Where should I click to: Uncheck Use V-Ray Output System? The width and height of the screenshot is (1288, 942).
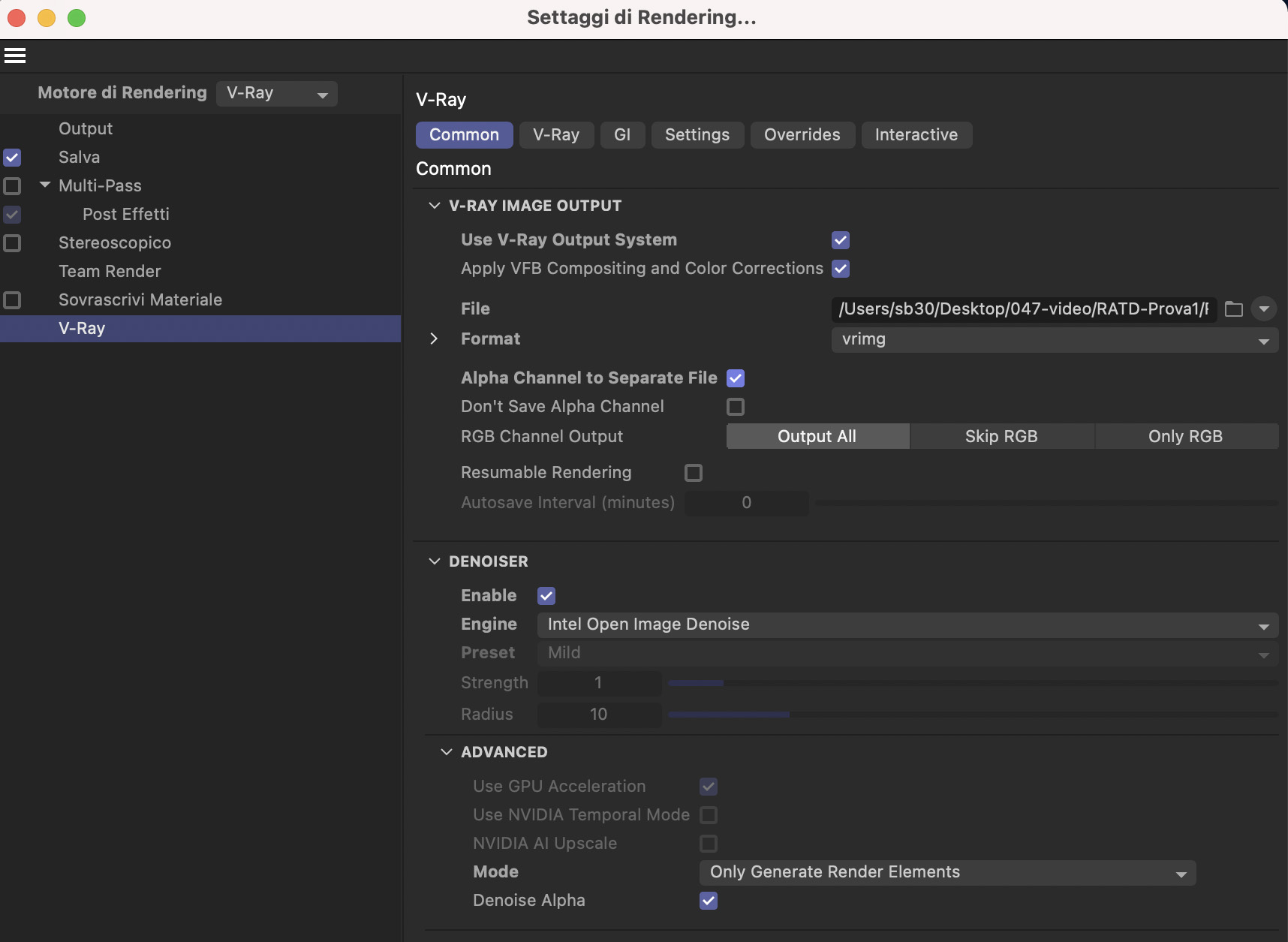pyautogui.click(x=841, y=240)
